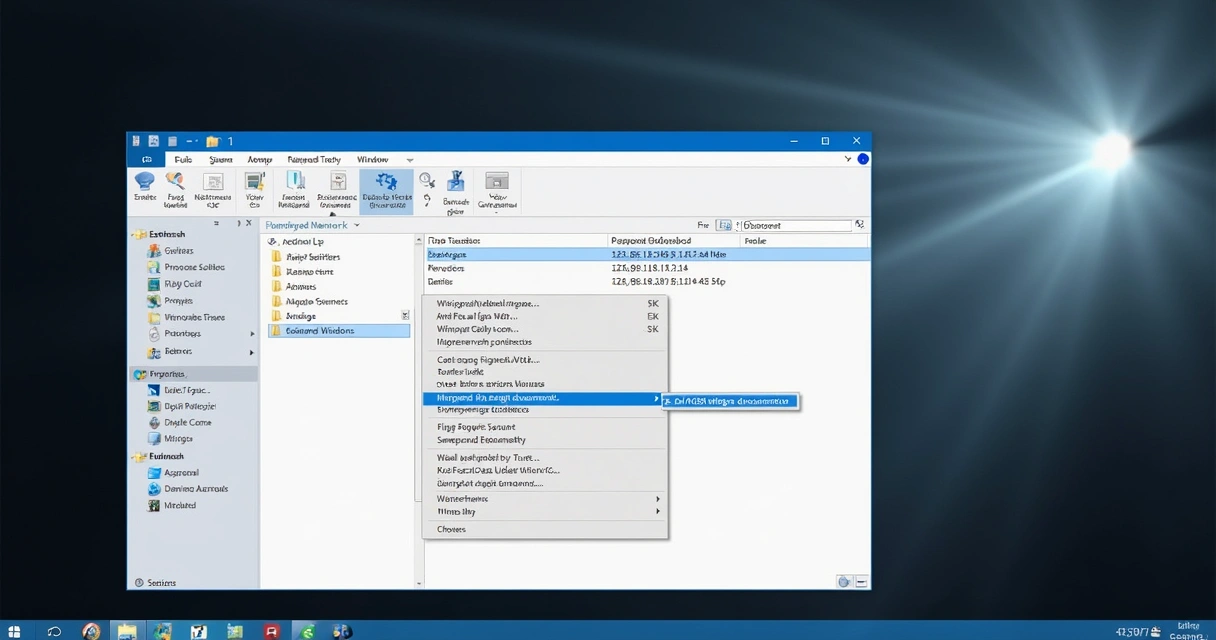Expand the Wanefranre submenu arrow
The image size is (1216, 640).
pyautogui.click(x=657, y=499)
